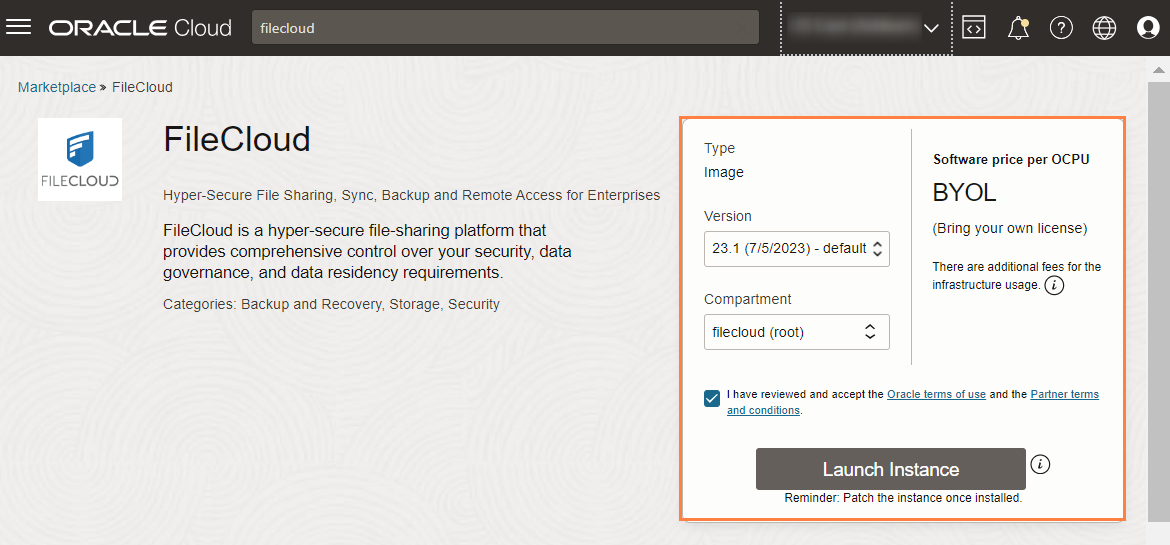1170x545 pixels.
Task: Expand the Compartment filecloud (root) dropdown
Action: tap(796, 332)
